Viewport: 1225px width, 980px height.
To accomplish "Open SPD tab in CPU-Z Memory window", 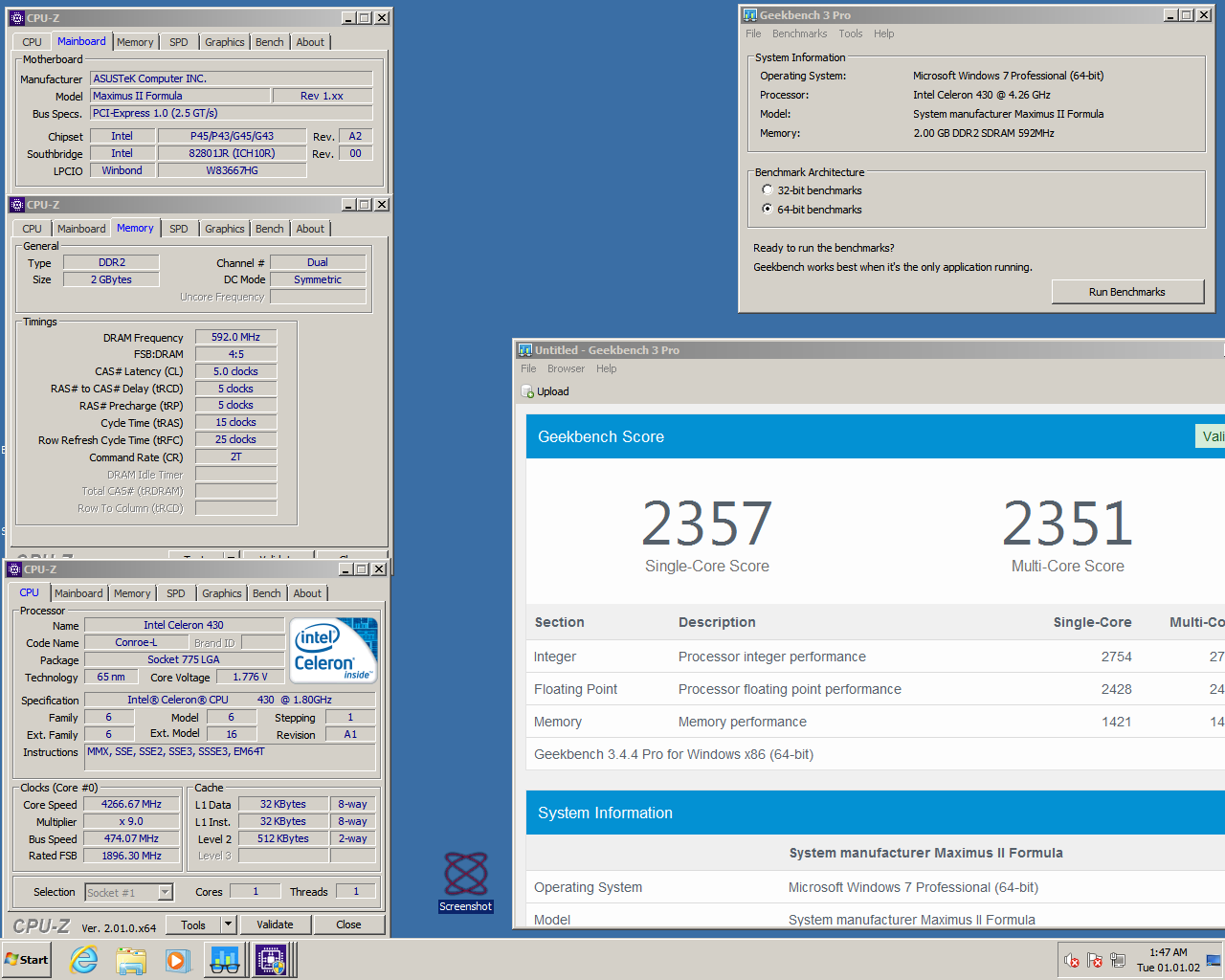I will [x=179, y=229].
